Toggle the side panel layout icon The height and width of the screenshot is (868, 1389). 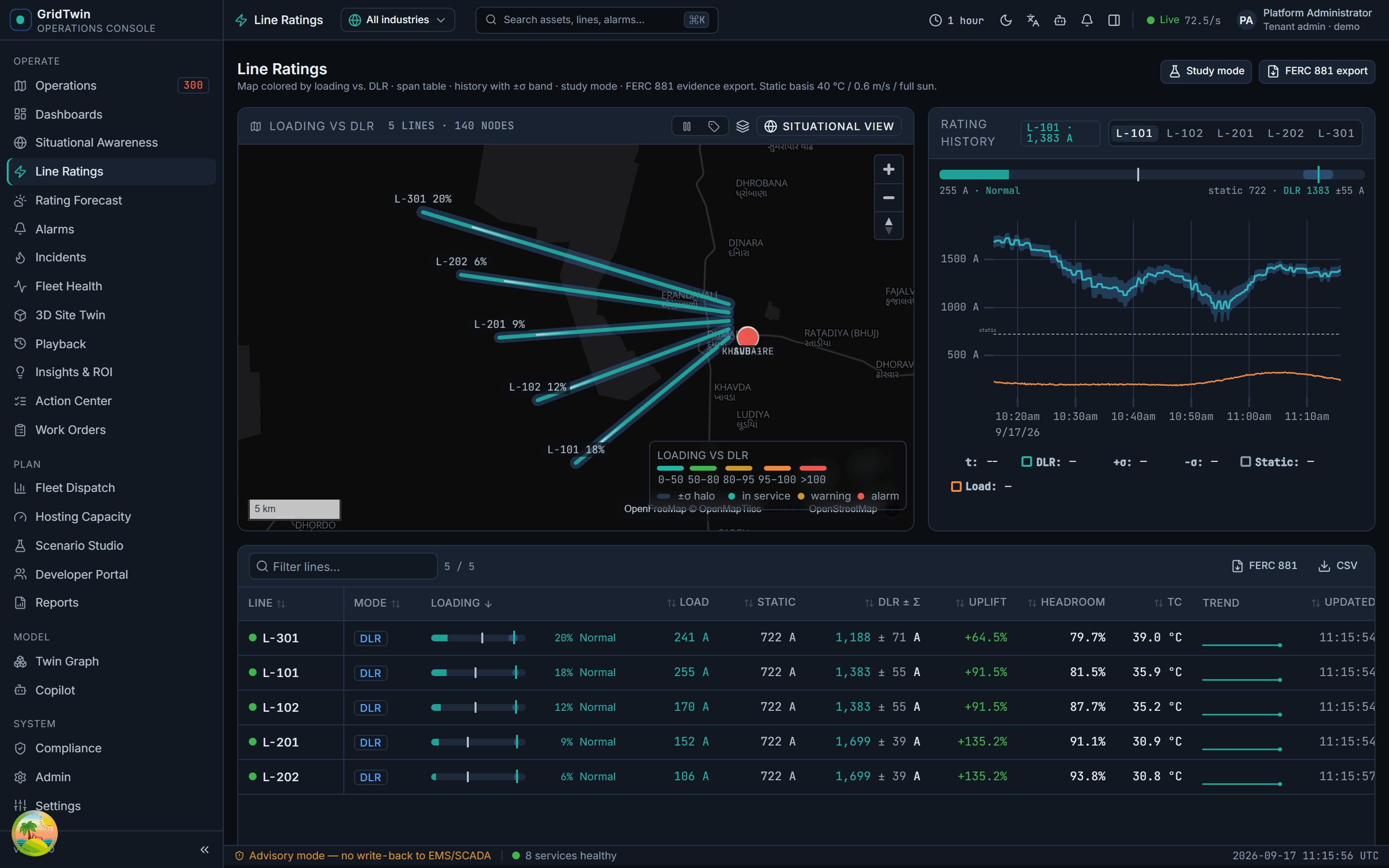point(1114,20)
